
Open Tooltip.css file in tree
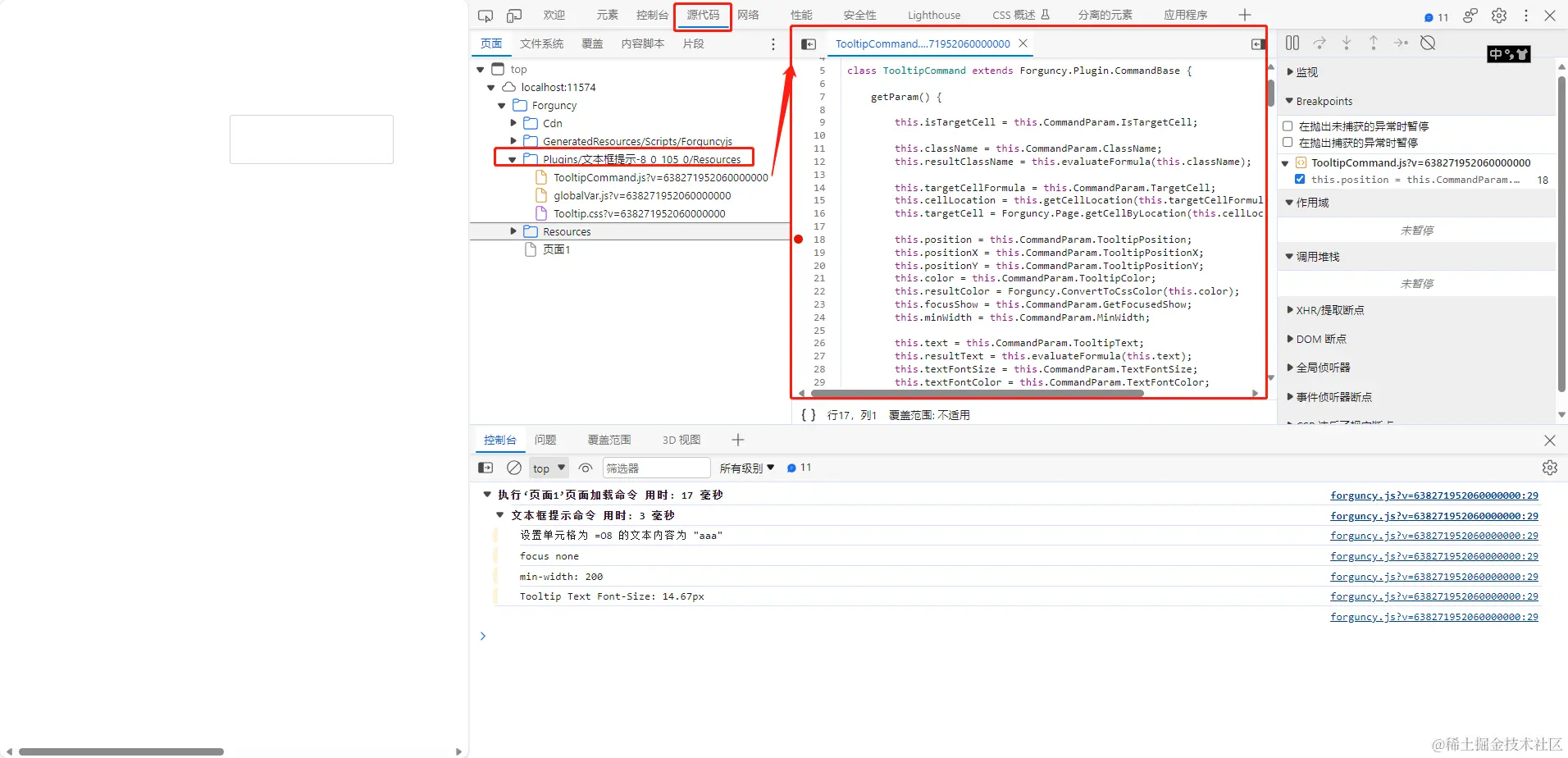point(639,213)
